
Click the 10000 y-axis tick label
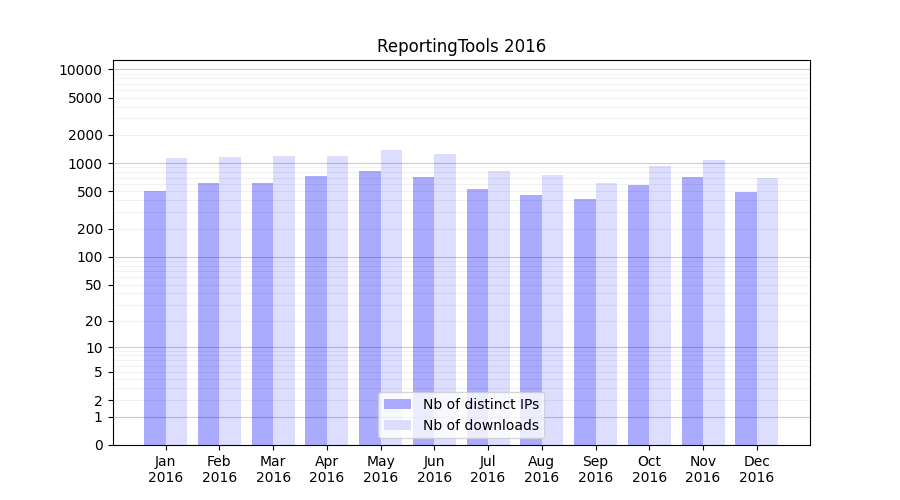[80, 70]
